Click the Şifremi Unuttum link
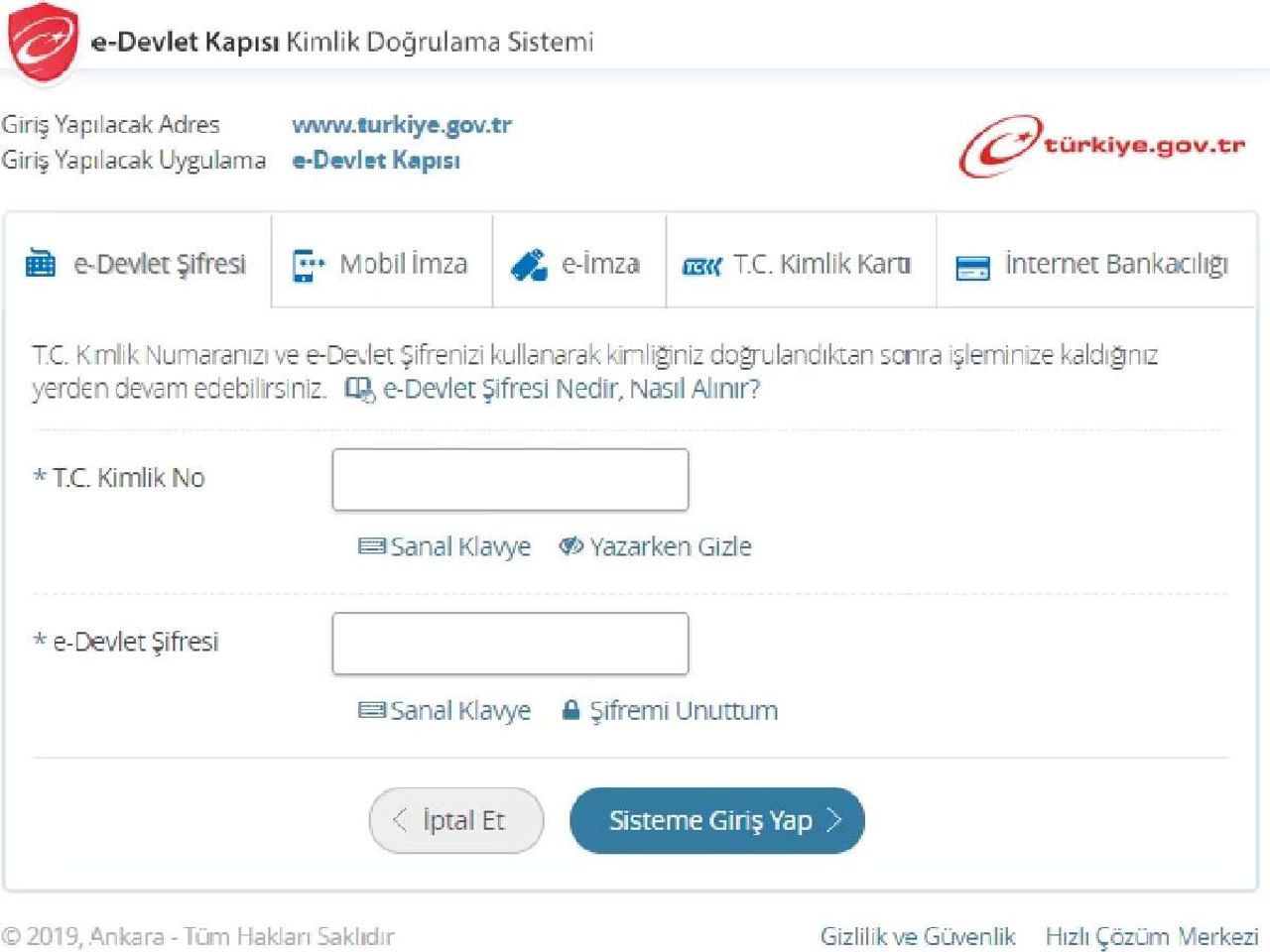 pos(670,710)
